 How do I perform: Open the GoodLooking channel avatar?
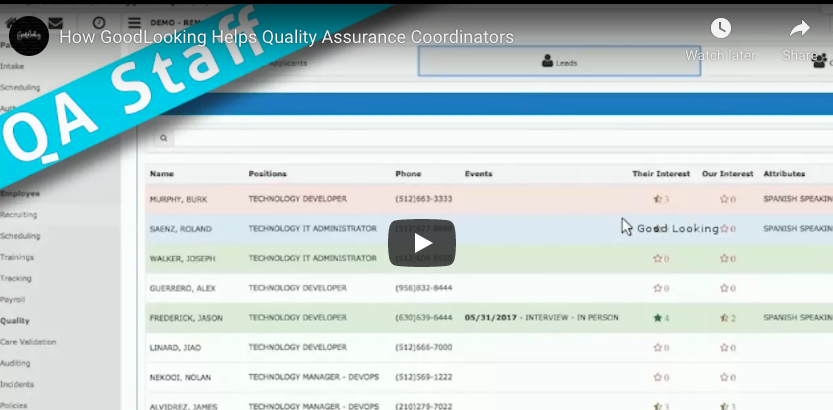click(x=29, y=36)
